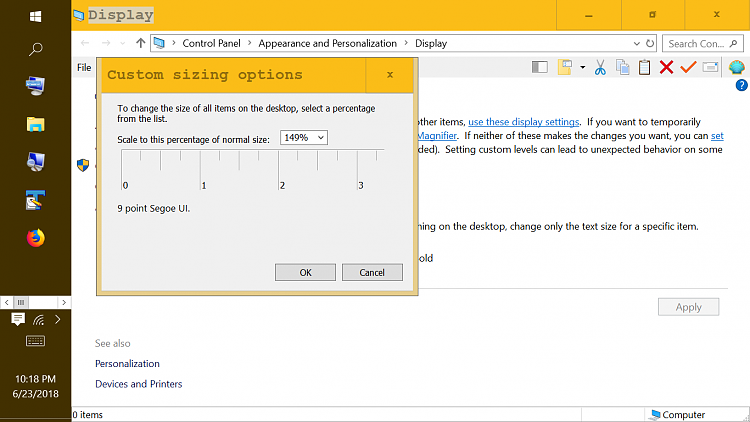Open the first monitor app on taskbar
The height and width of the screenshot is (422, 750).
pyautogui.click(x=35, y=86)
